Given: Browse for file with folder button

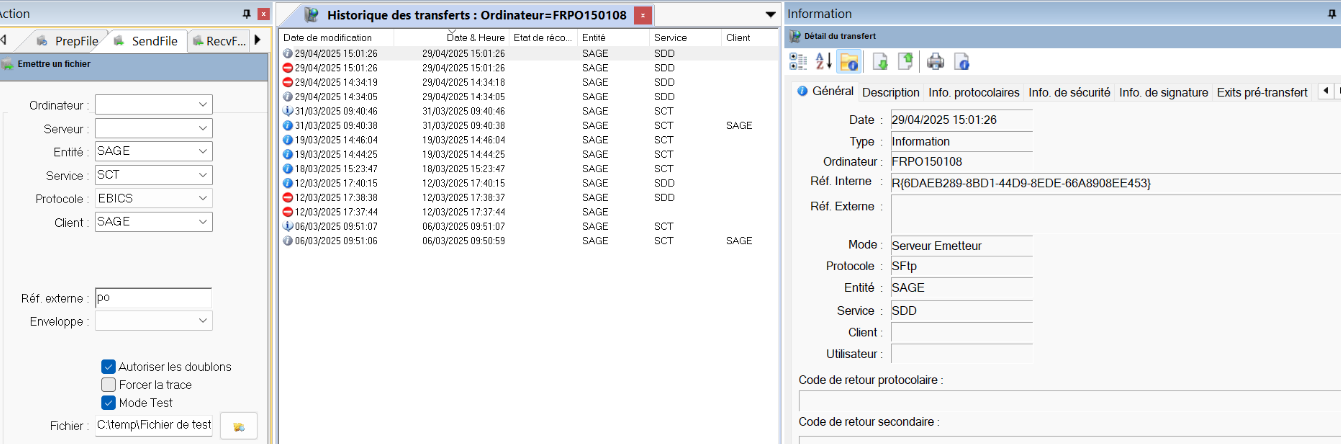Looking at the screenshot, I should [239, 426].
